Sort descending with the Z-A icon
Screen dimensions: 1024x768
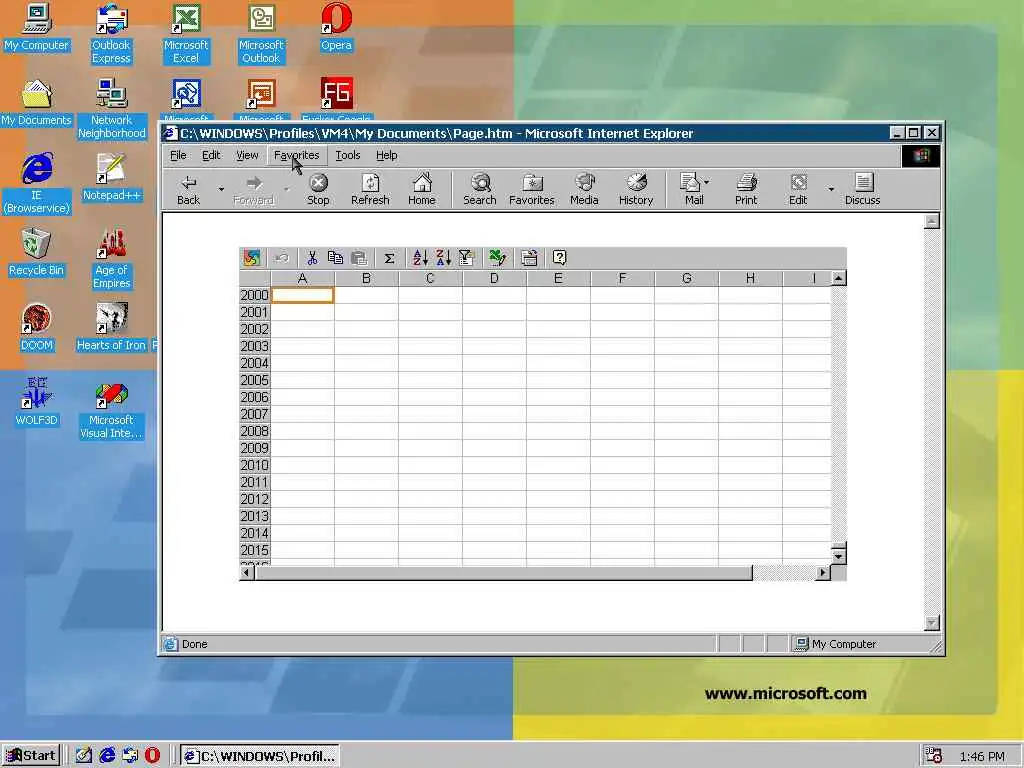click(443, 258)
